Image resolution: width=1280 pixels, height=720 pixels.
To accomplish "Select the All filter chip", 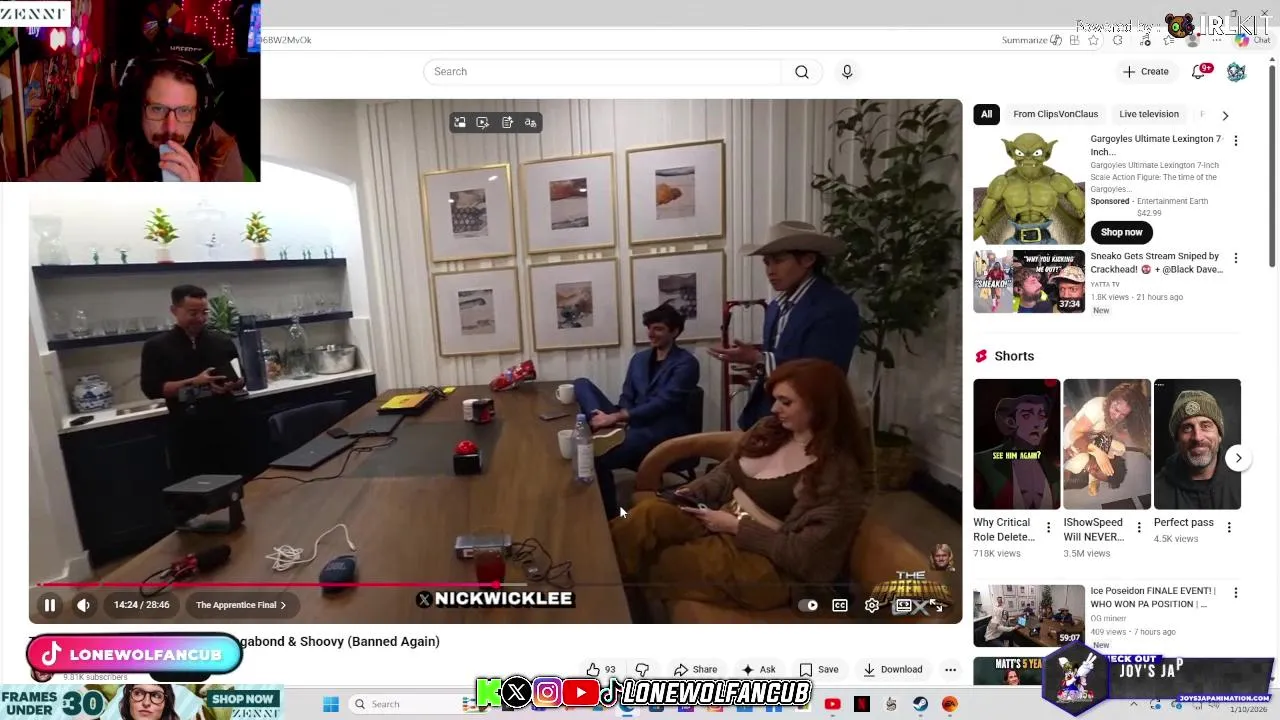I will 986,114.
